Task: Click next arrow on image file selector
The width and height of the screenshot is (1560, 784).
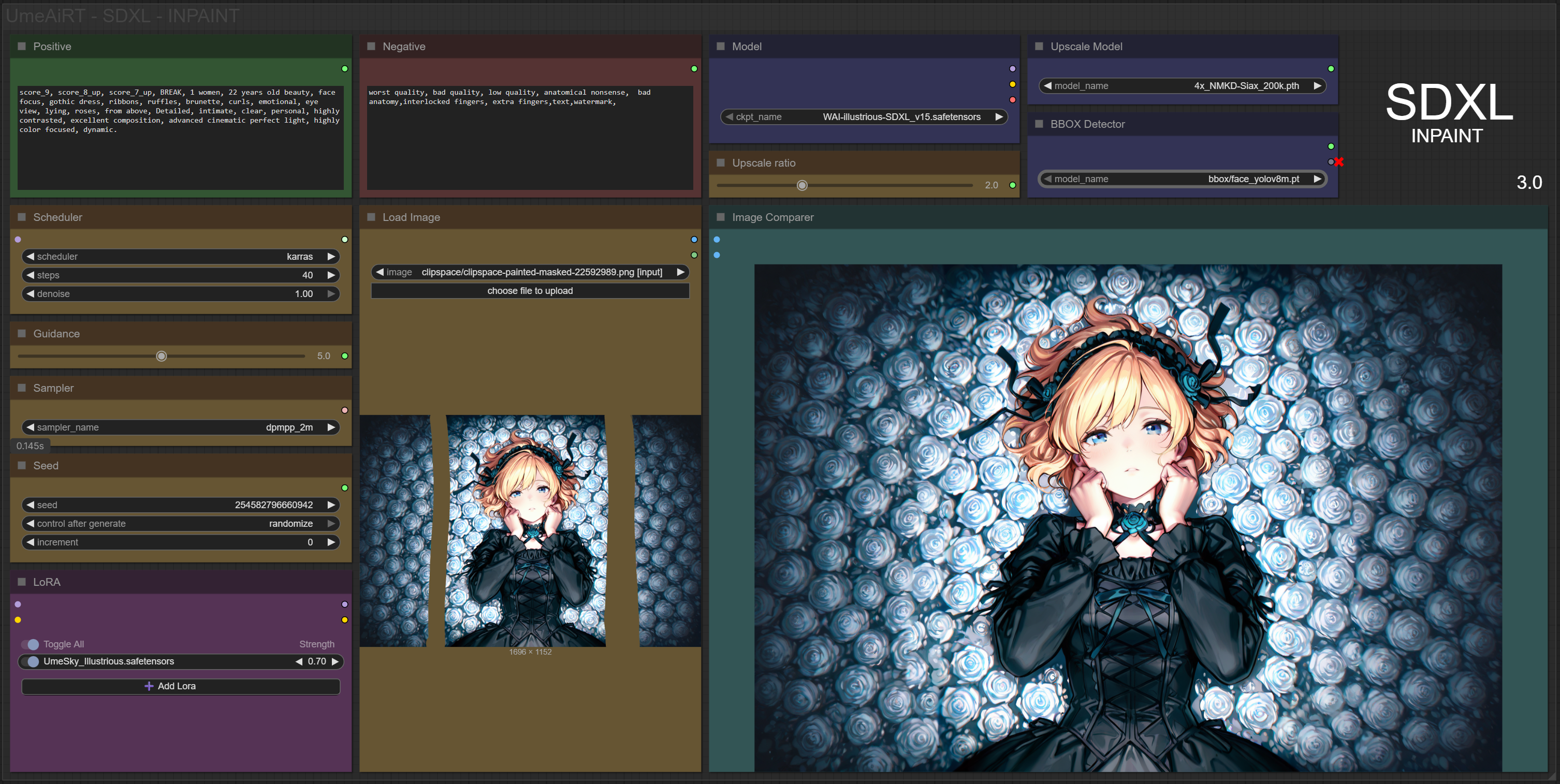Action: coord(681,272)
